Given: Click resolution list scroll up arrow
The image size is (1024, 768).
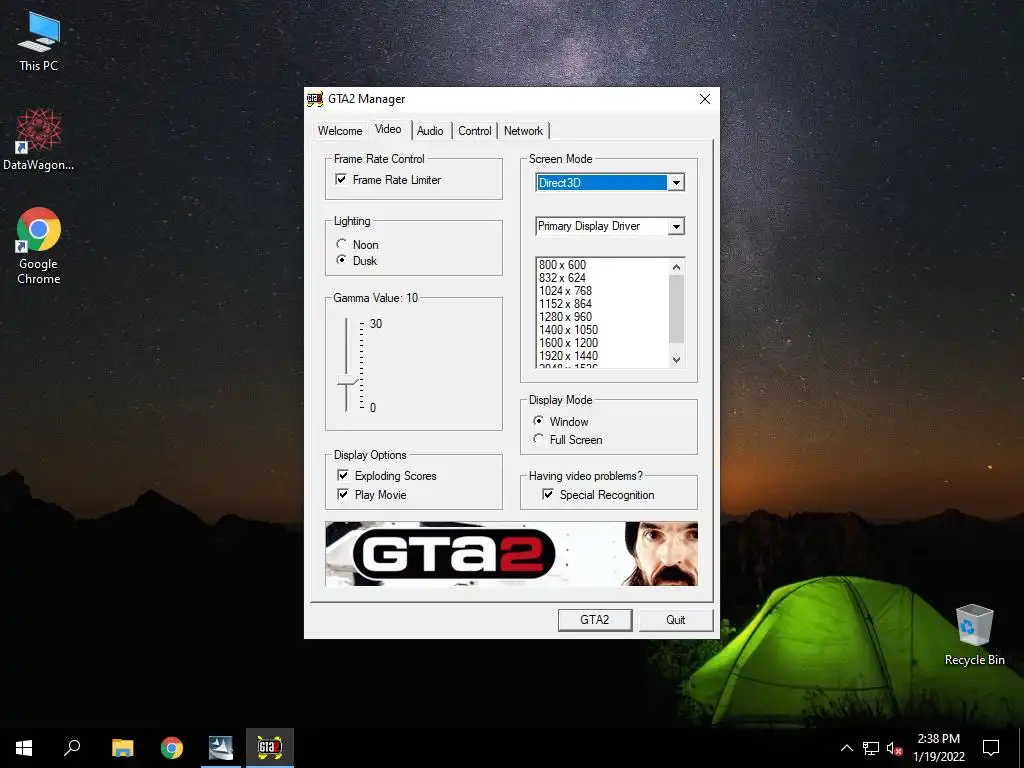Looking at the screenshot, I should click(676, 266).
